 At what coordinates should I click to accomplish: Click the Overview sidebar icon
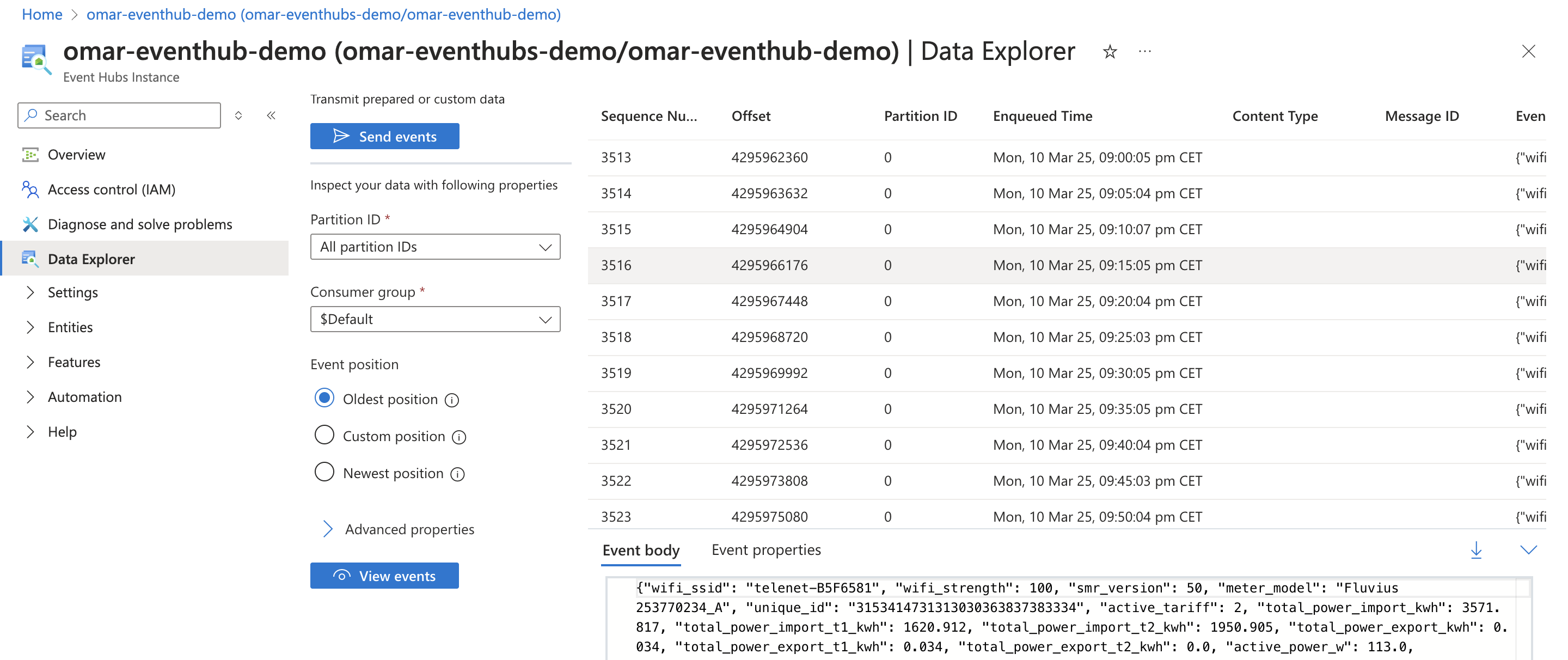[x=30, y=155]
